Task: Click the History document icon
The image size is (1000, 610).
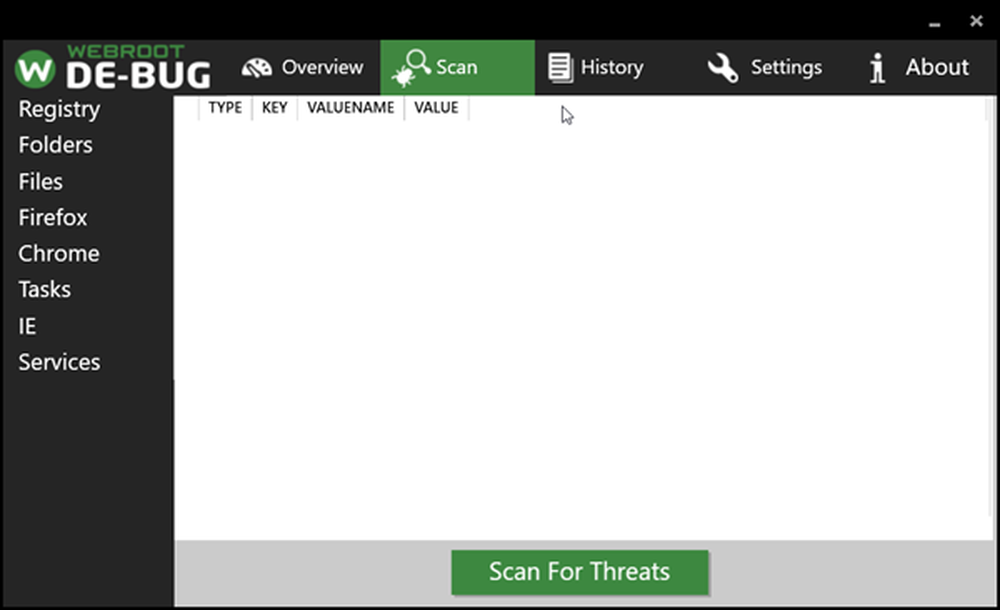Action: 561,68
